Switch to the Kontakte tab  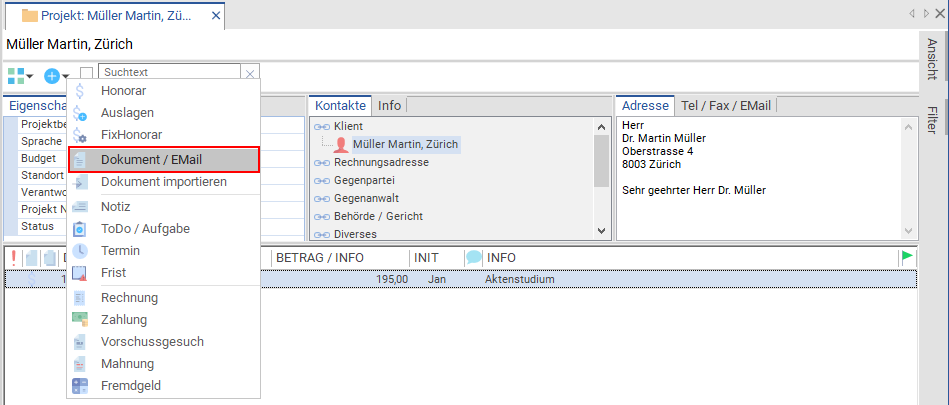point(341,105)
